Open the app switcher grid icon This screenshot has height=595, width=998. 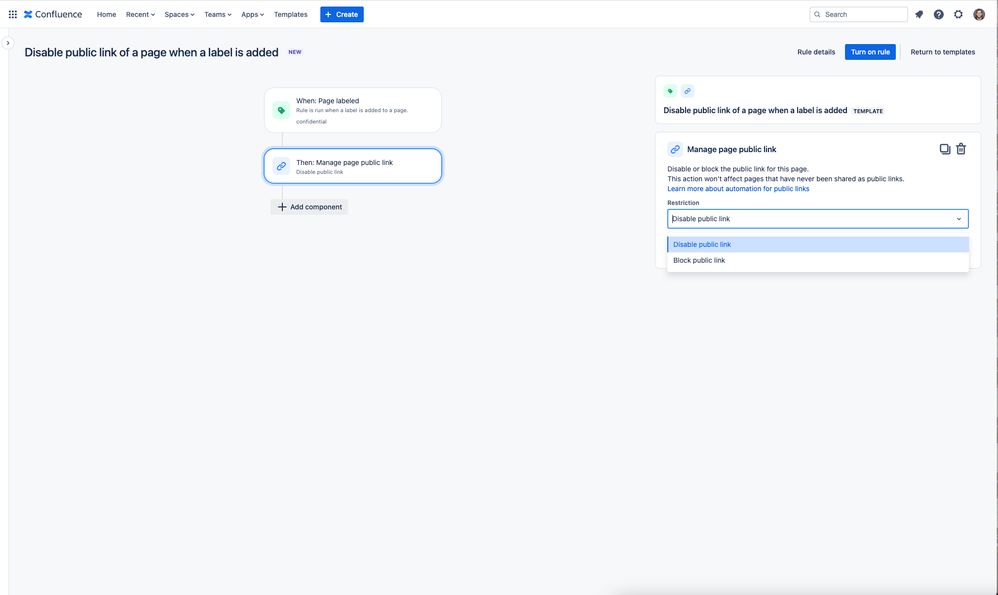point(13,14)
